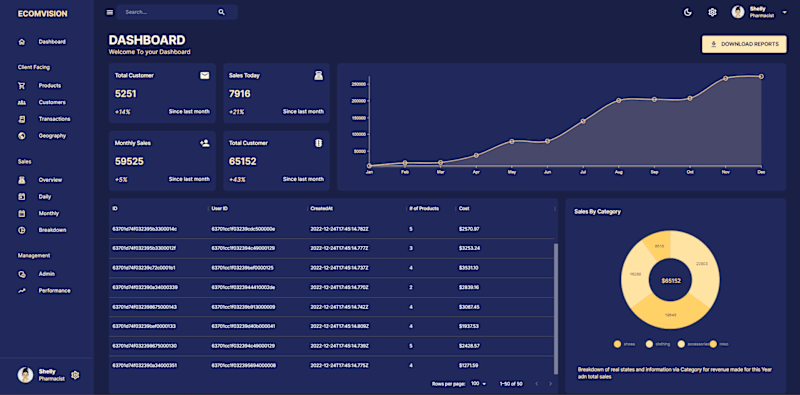Click the Transactions receipt icon
This screenshot has width=800, height=395.
coord(21,119)
